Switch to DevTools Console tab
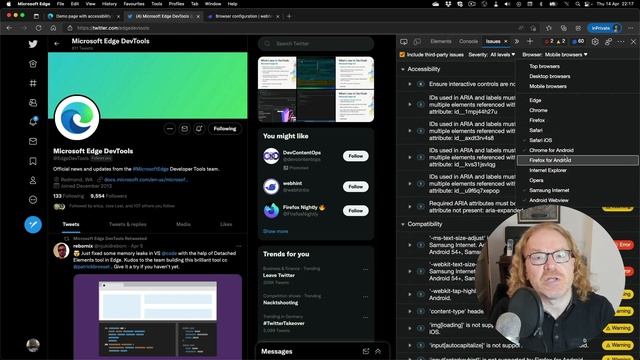 (x=468, y=41)
